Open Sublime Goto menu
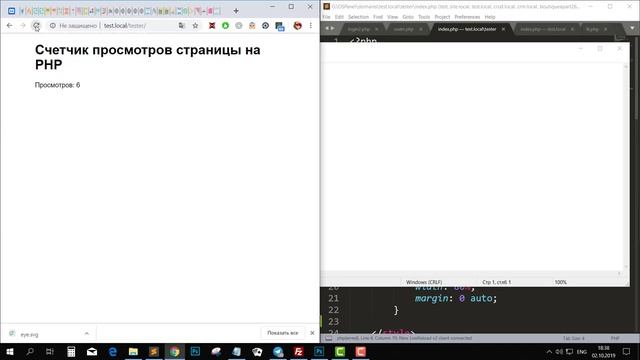The width and height of the screenshot is (640, 360). [408, 17]
